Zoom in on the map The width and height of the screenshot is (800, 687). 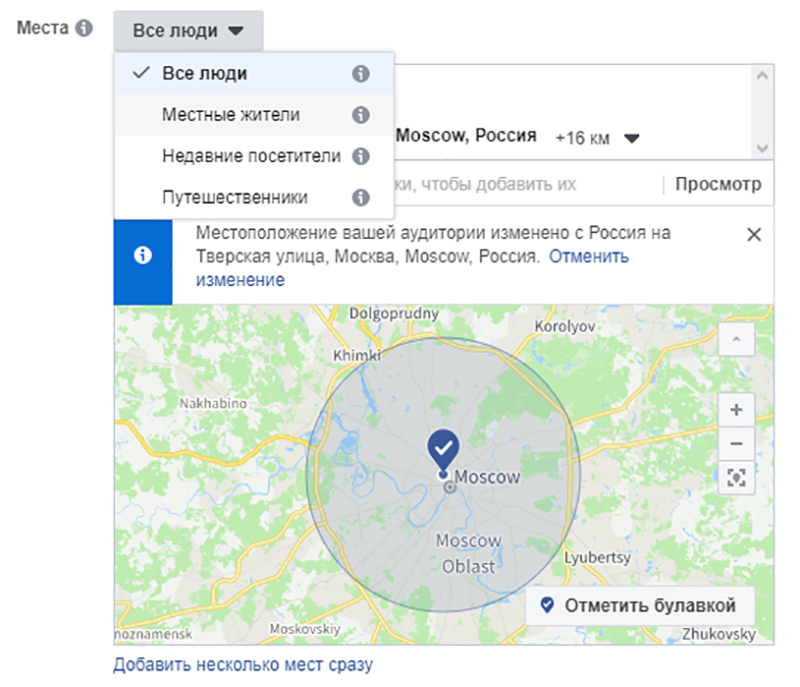(736, 410)
